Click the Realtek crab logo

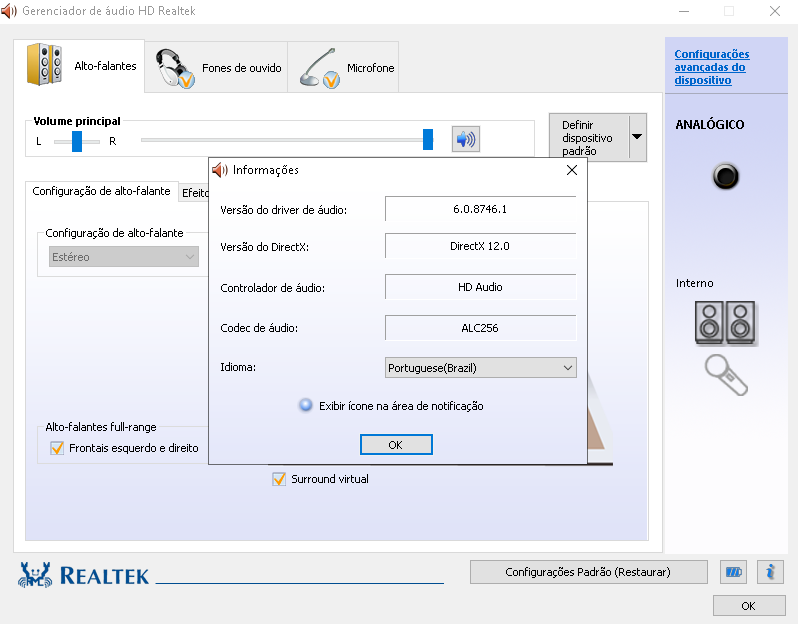[35, 575]
